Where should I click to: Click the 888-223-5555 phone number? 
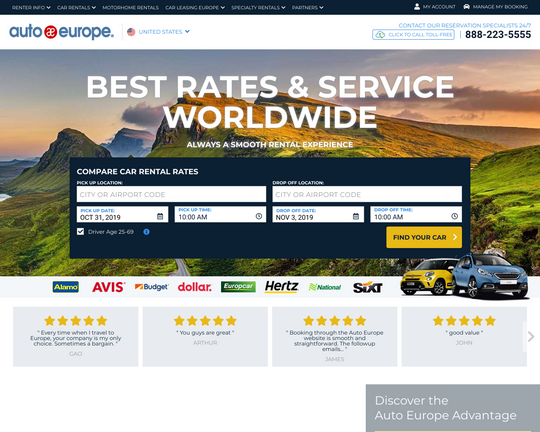pyautogui.click(x=498, y=34)
